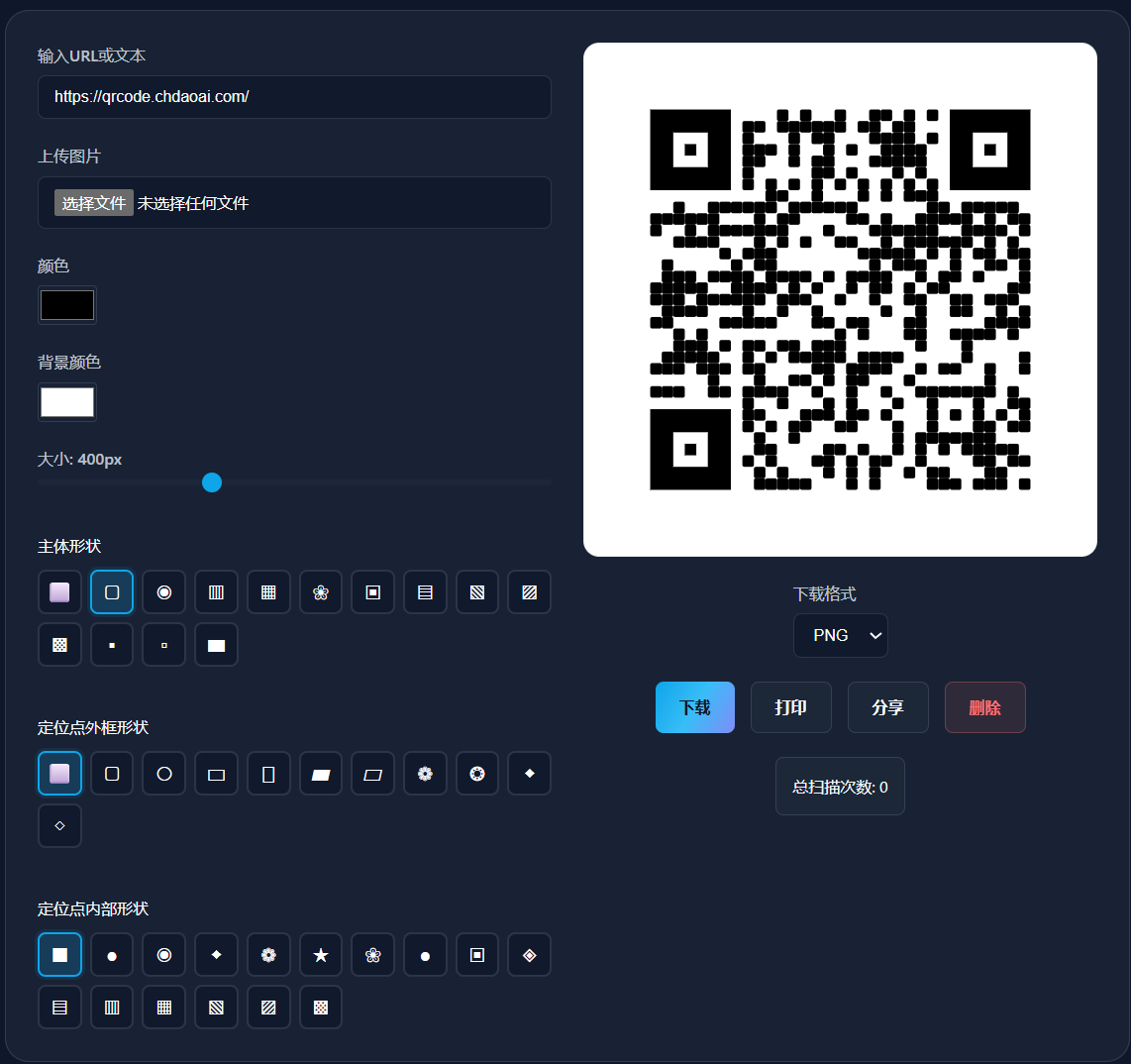Choose the nested diamond locator inner shape
The height and width of the screenshot is (1064, 1131).
530,955
